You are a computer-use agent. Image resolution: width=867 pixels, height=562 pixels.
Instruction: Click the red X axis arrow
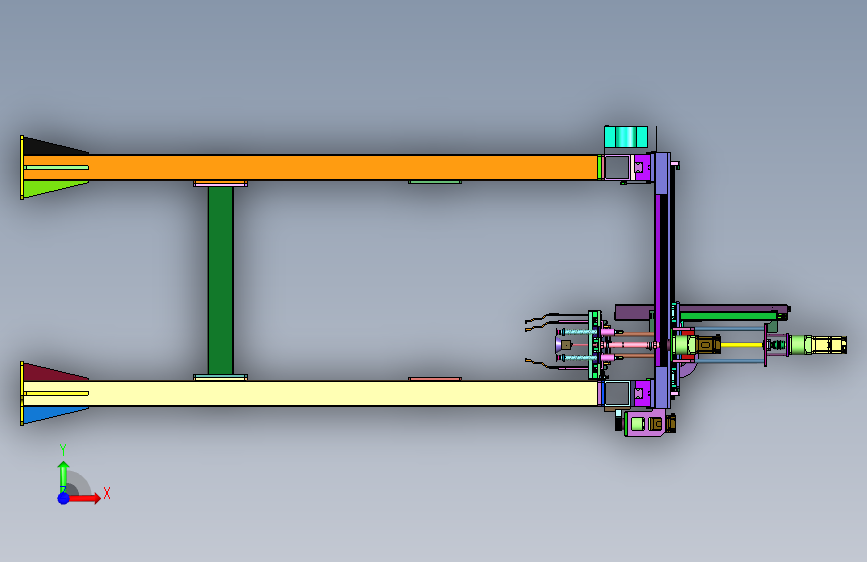tap(84, 498)
